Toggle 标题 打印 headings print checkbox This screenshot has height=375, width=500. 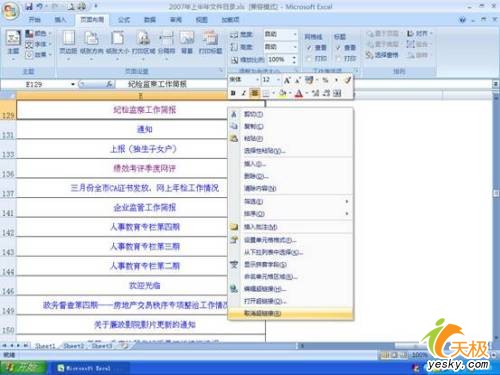(x=339, y=59)
